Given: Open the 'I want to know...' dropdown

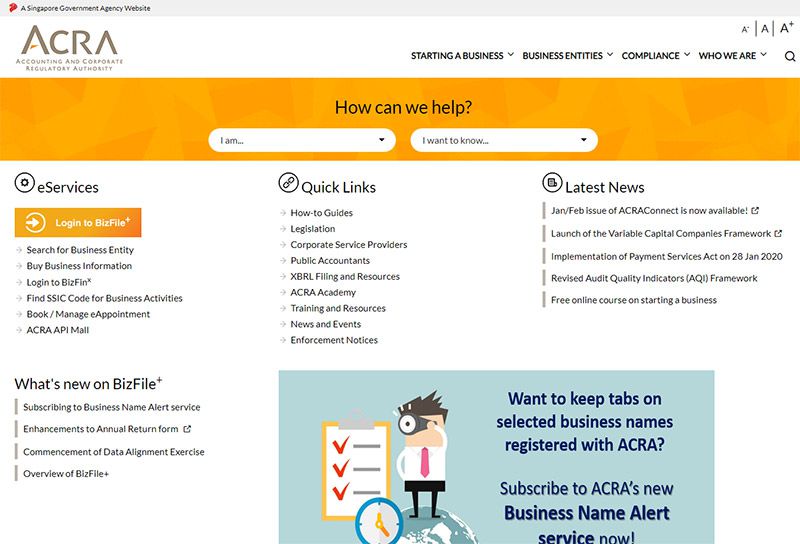Looking at the screenshot, I should point(504,140).
